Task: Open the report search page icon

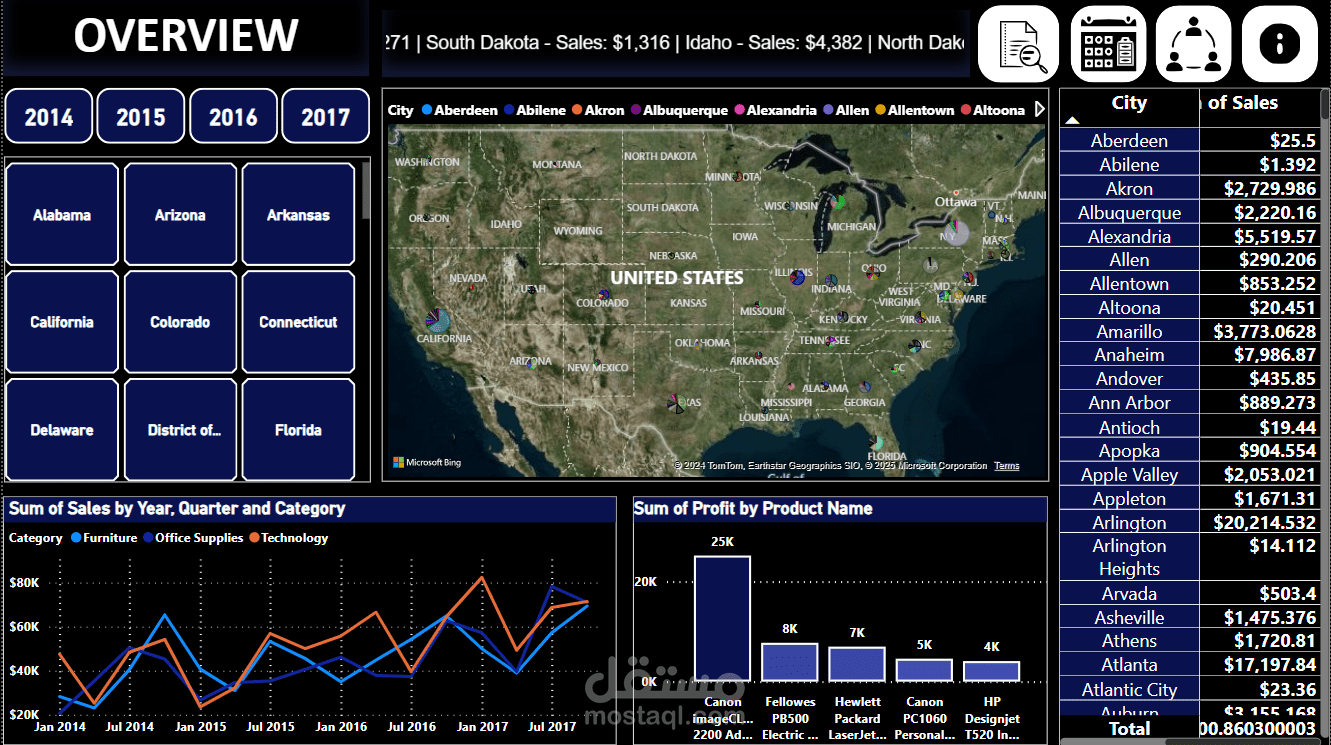Action: pos(1018,44)
